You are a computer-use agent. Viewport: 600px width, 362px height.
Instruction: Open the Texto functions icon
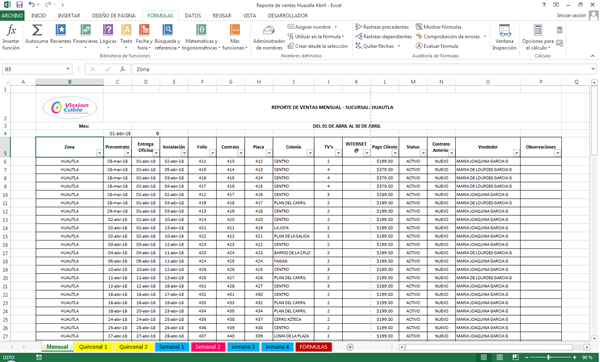coord(126,30)
